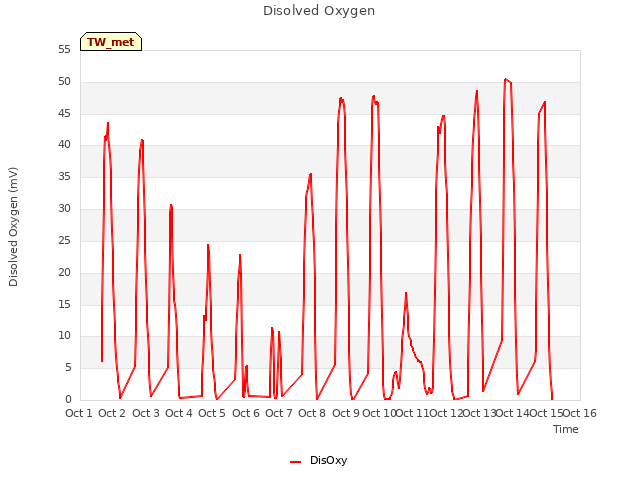640x480 pixels.
Task: Click the y-axis value 25
Action: (x=64, y=240)
